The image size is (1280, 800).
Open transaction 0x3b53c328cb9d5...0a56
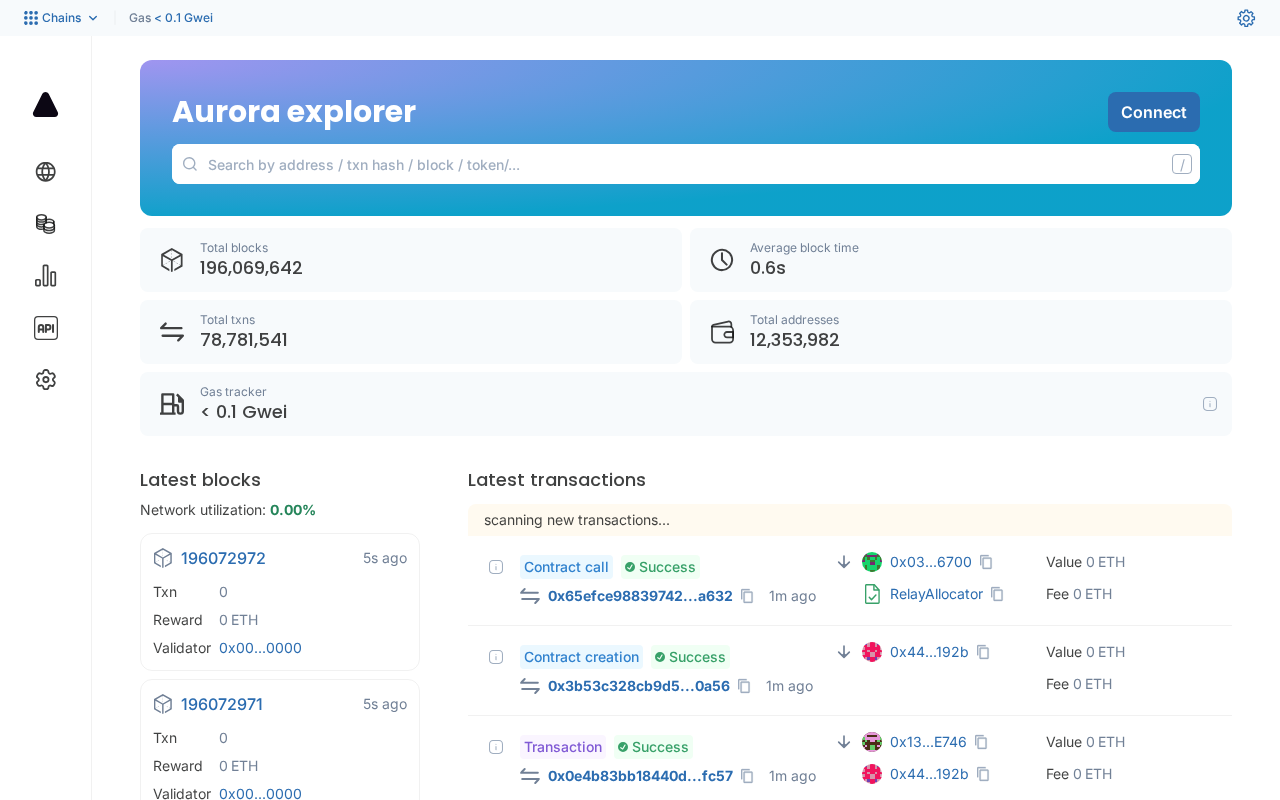pyautogui.click(x=638, y=686)
